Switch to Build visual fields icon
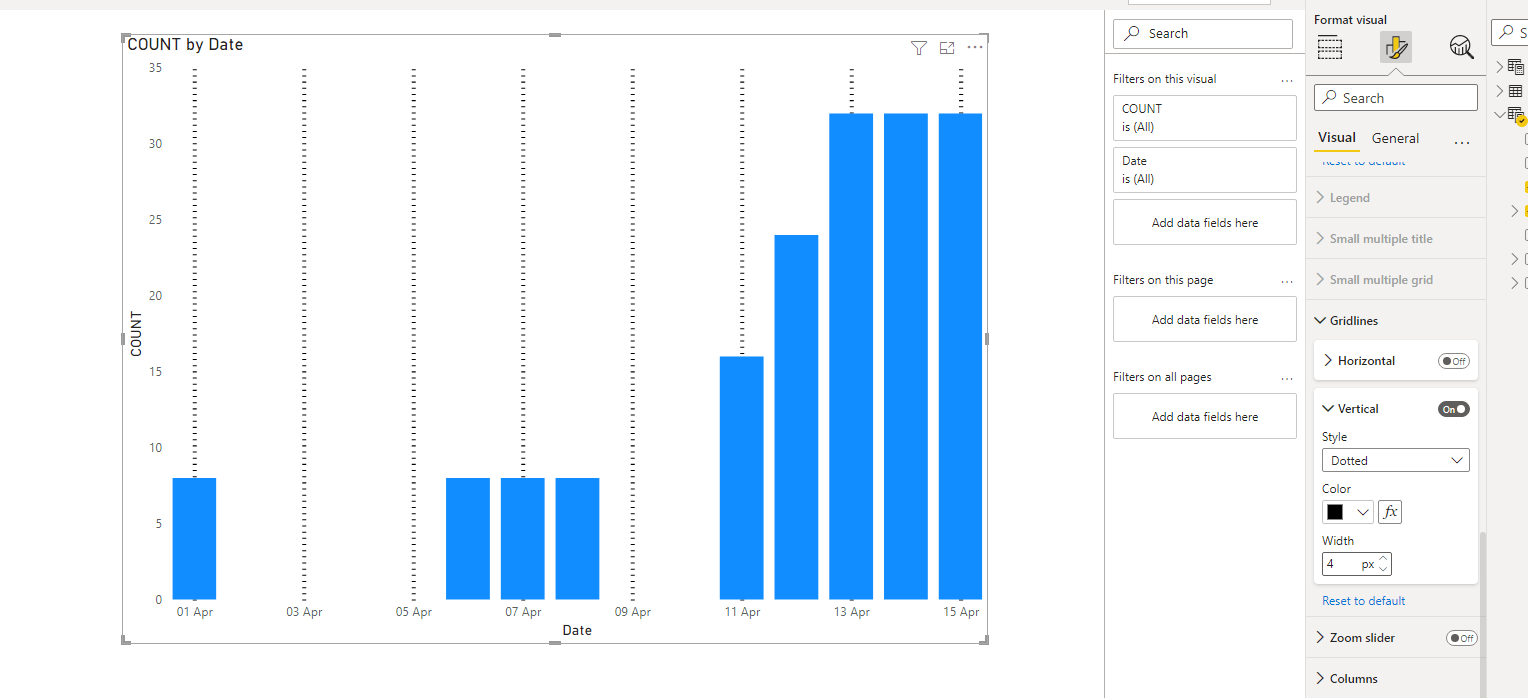Image resolution: width=1528 pixels, height=698 pixels. click(1330, 47)
